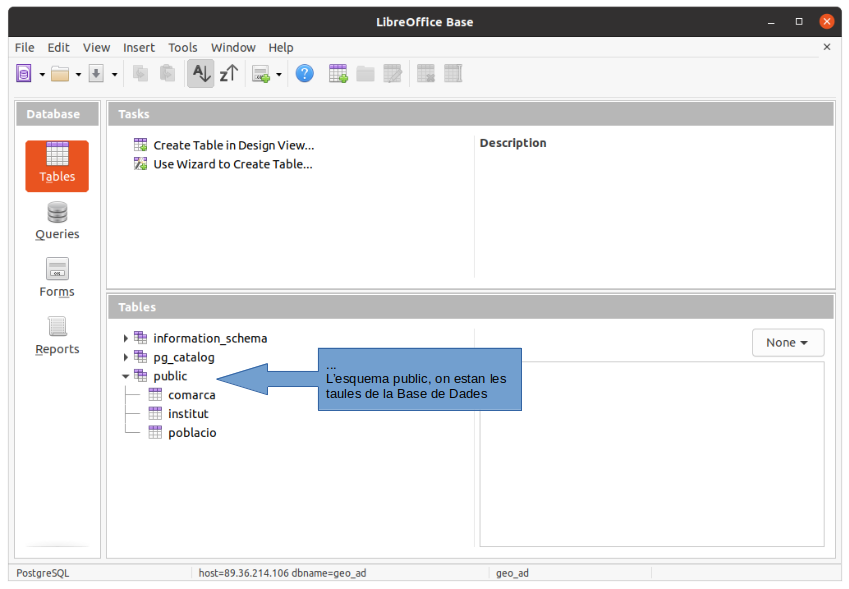
Task: Click New Table Design toolbar icon
Action: click(x=338, y=73)
